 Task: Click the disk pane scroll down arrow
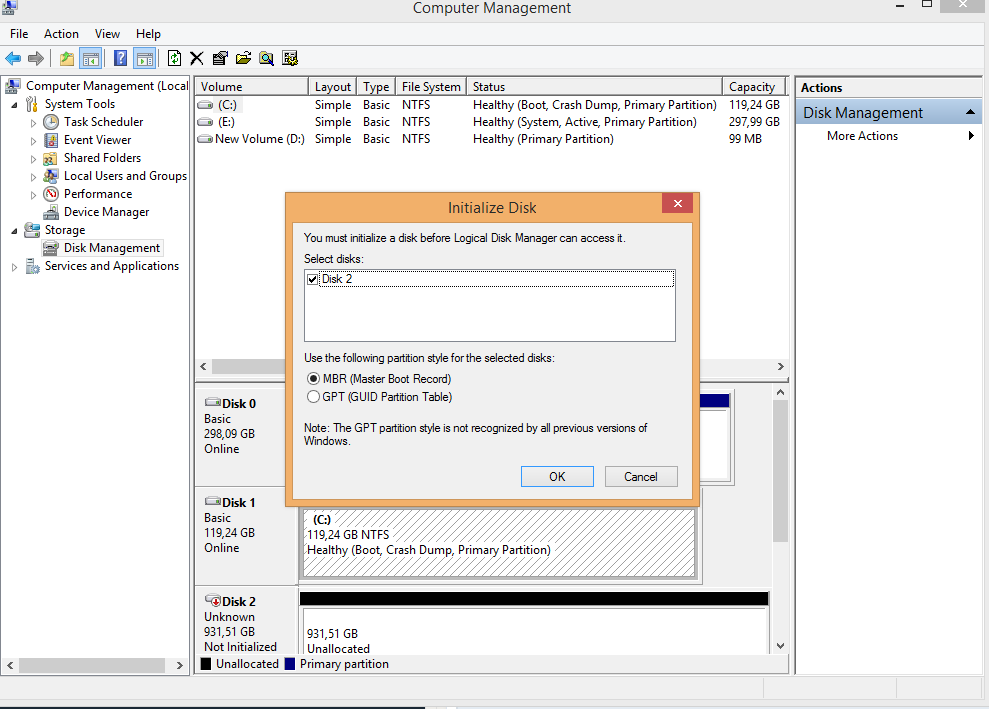780,645
